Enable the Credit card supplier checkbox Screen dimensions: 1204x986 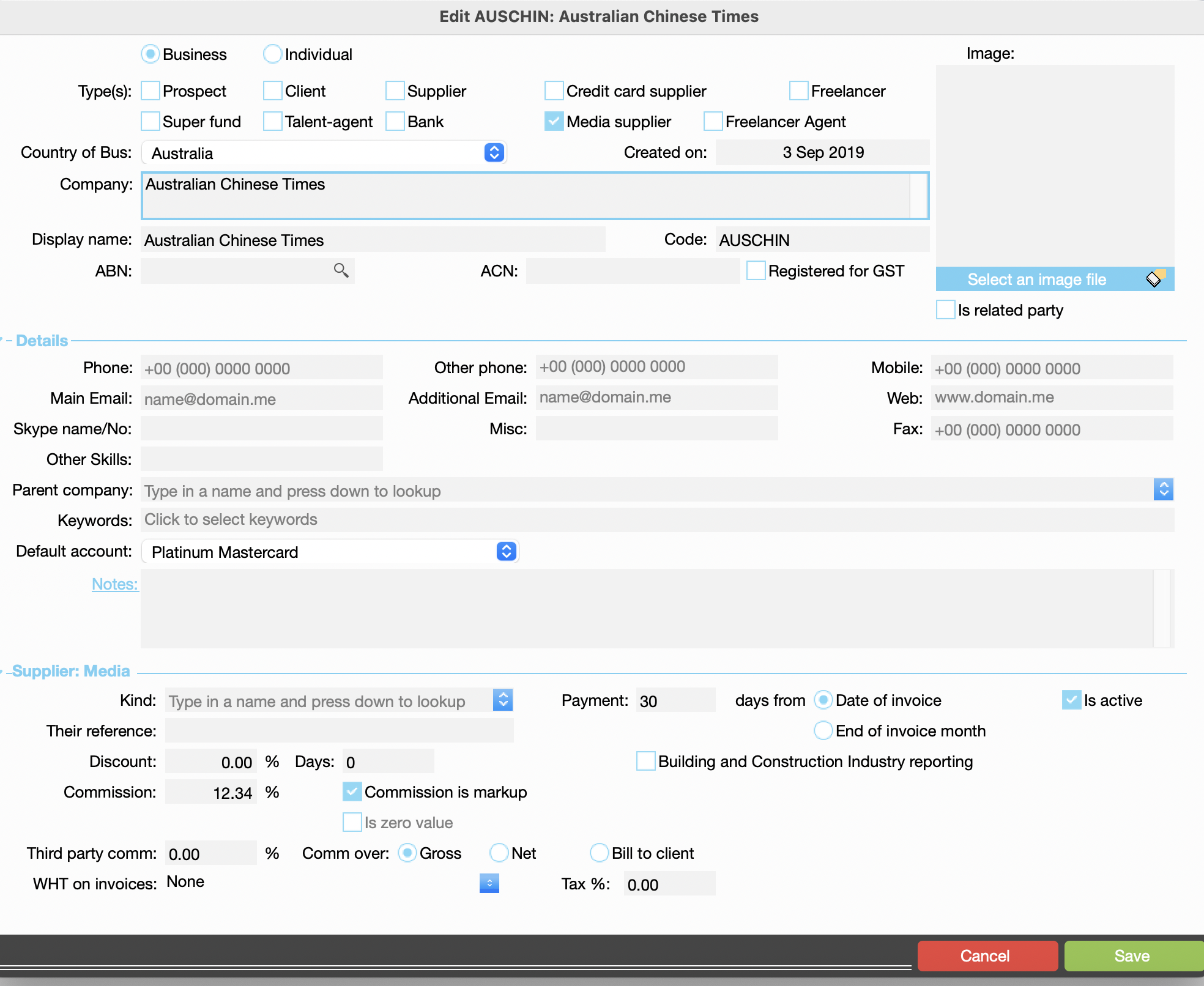(554, 91)
